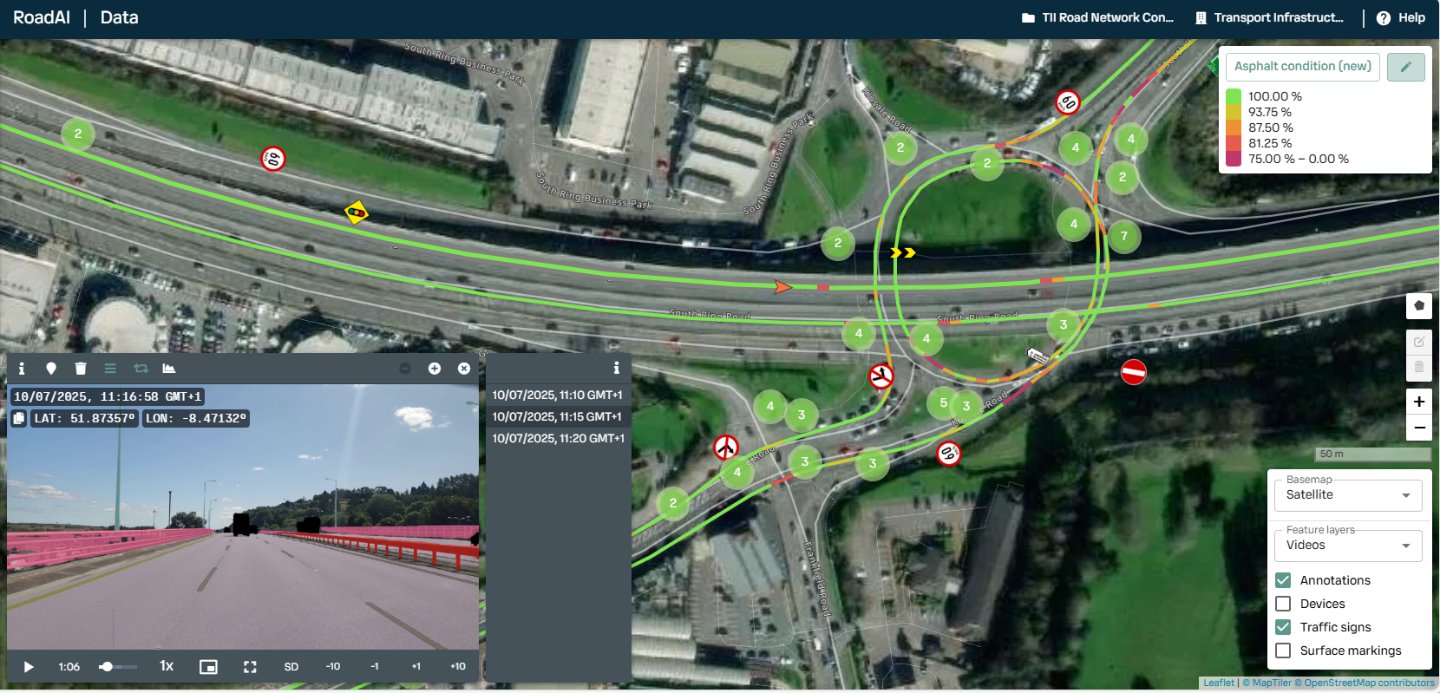1440x693 pixels.
Task: Open the Data section link
Action: tap(119, 18)
